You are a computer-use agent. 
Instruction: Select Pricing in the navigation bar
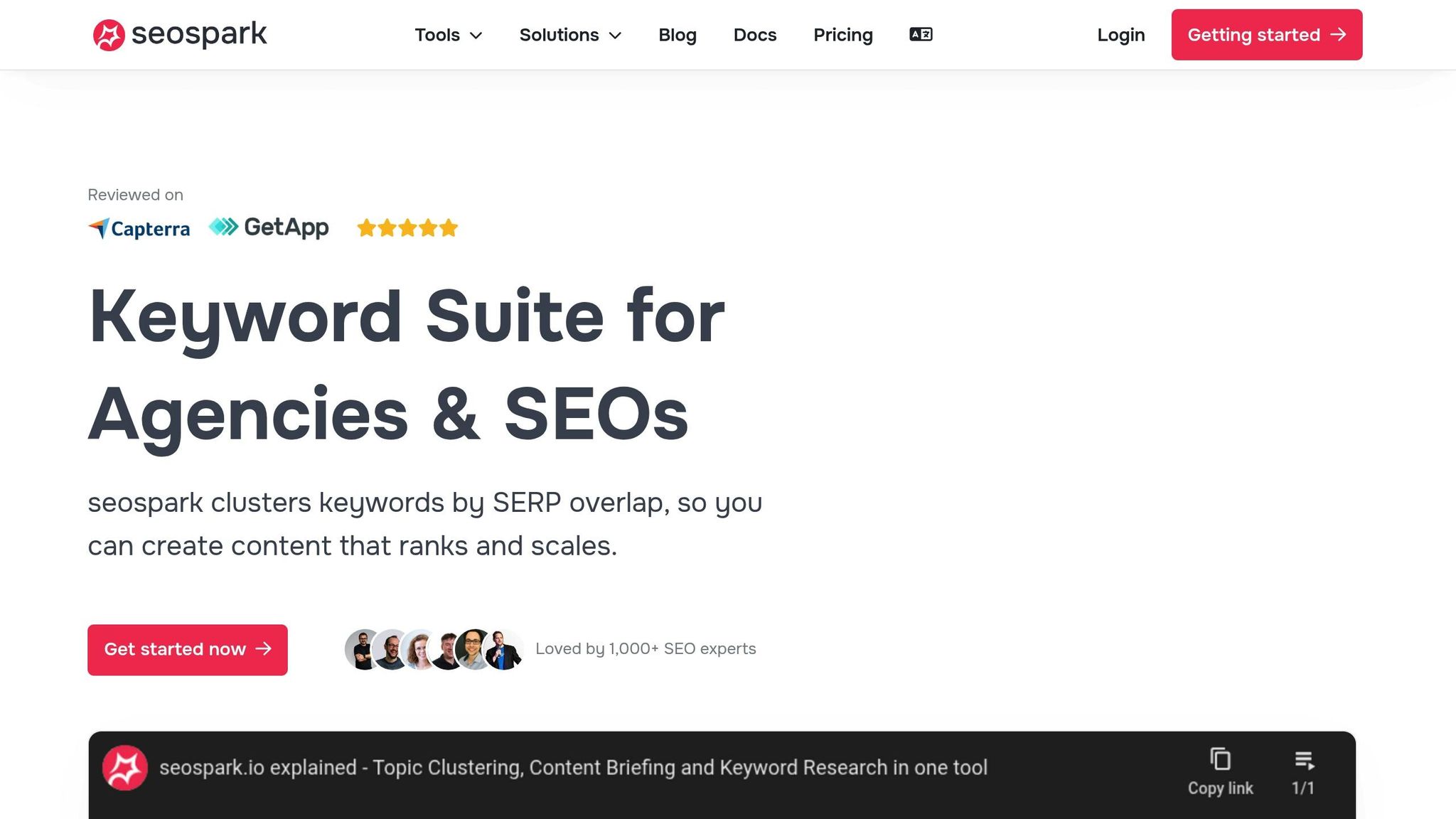pyautogui.click(x=842, y=35)
